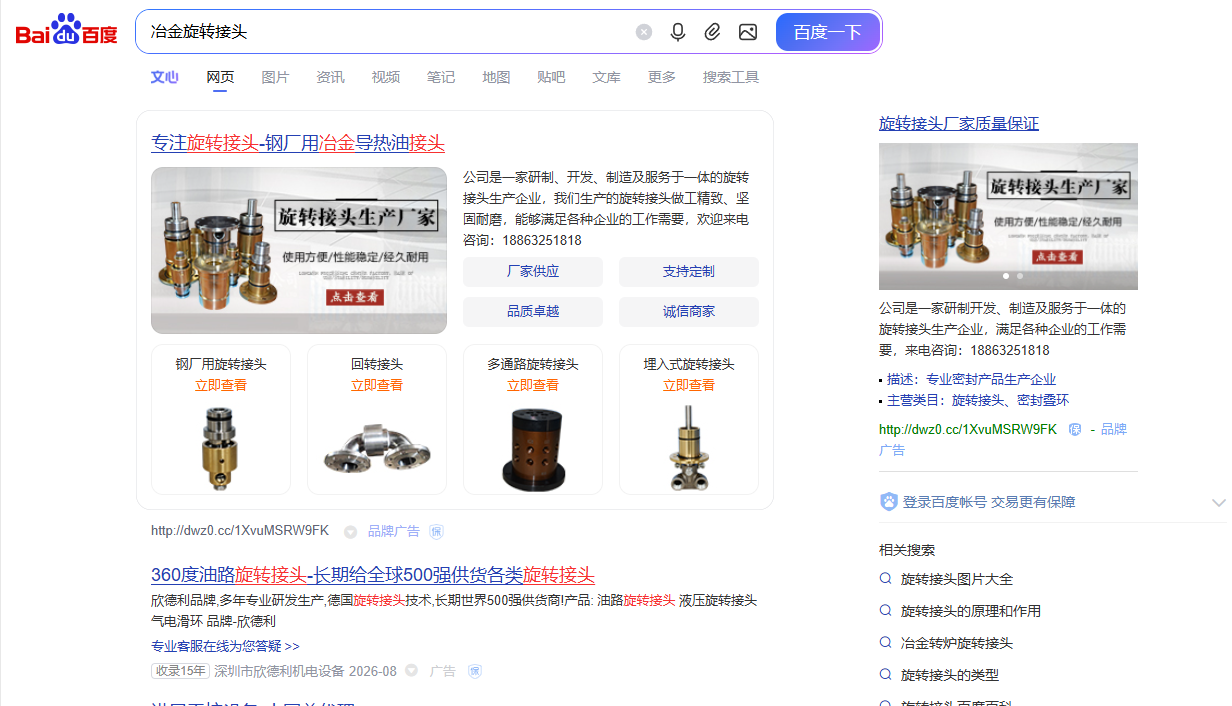Click the large 旋转接头生产厂家 ad banner image

(x=299, y=250)
